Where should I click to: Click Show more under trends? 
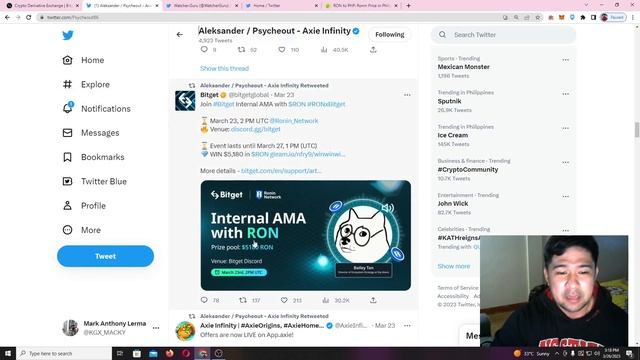(x=453, y=266)
